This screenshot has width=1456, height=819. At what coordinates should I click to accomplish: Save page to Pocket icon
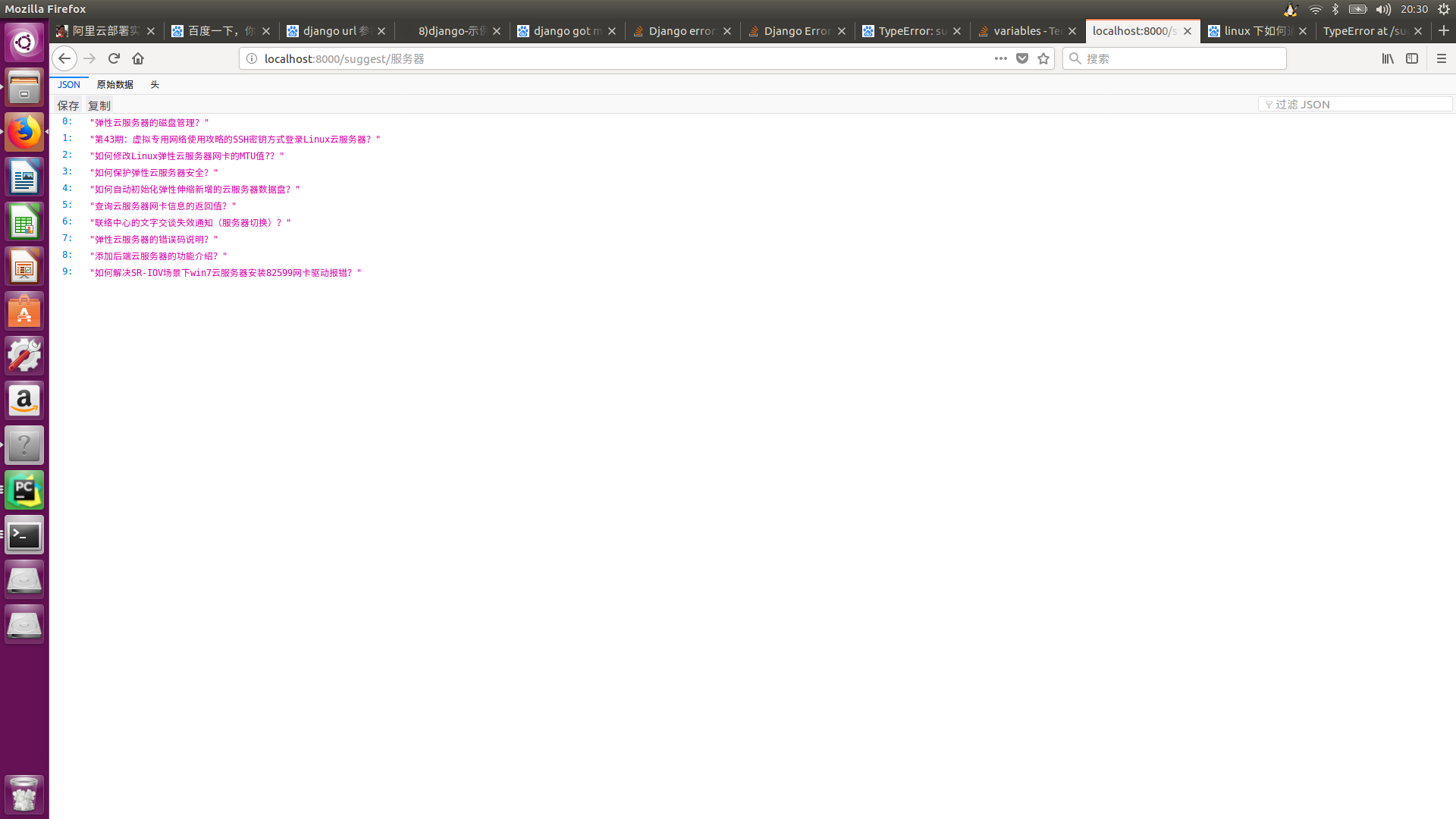coord(1022,58)
